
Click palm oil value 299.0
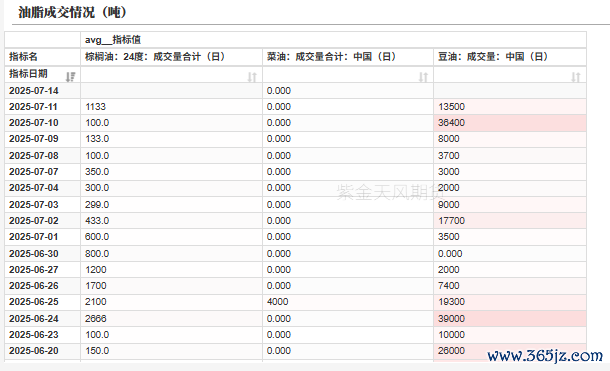pos(97,205)
